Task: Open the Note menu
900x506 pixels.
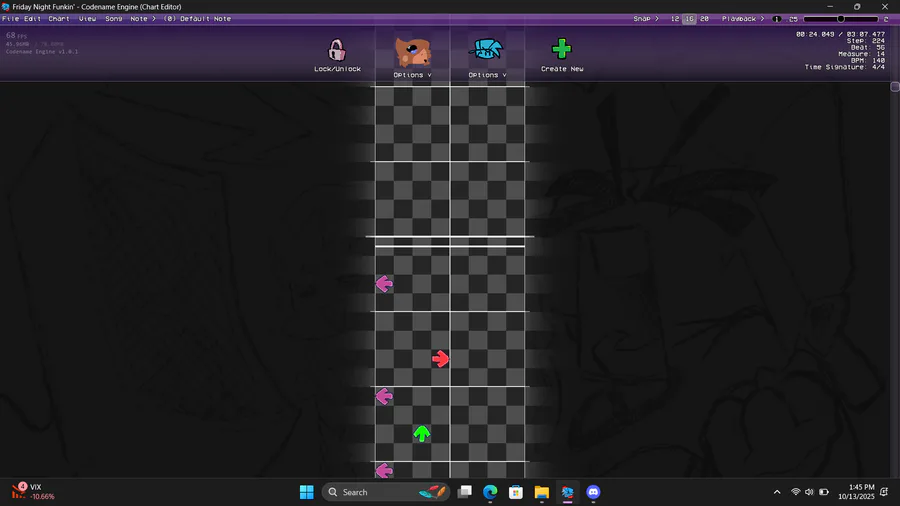Action: click(142, 18)
